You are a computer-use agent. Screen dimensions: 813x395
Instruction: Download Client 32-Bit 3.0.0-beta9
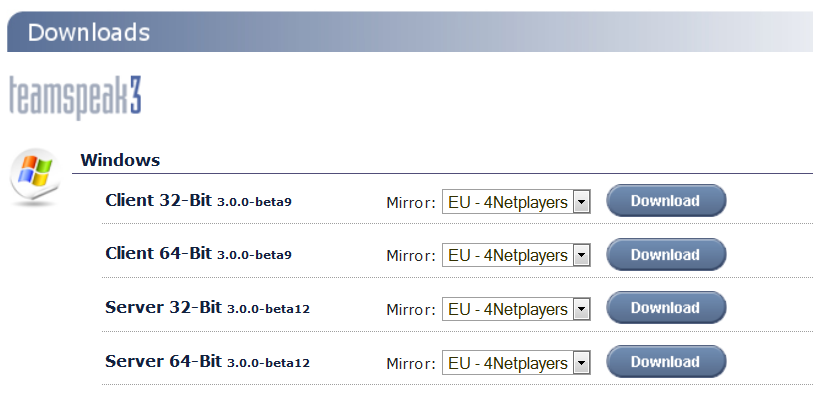click(666, 201)
